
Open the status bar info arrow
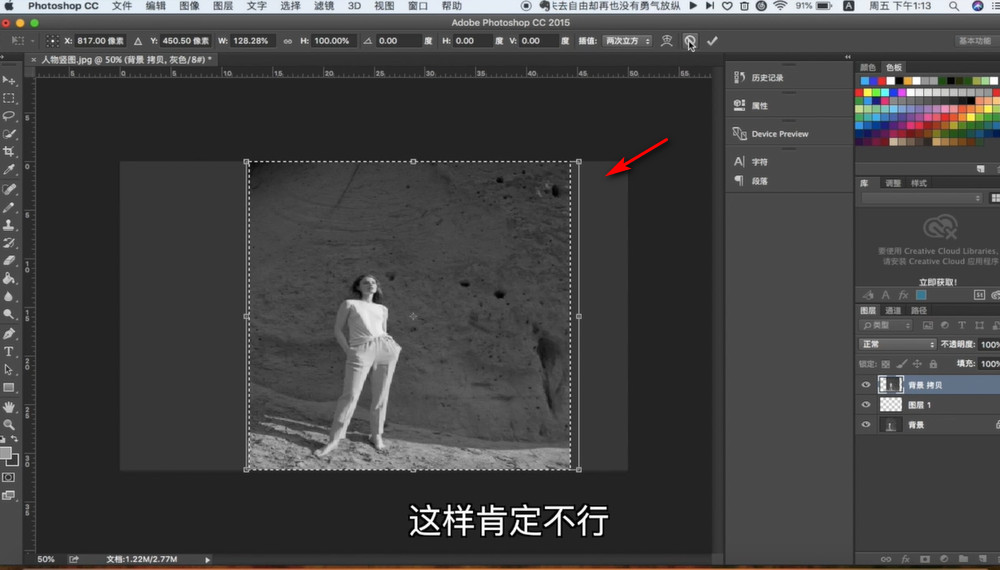(207, 560)
